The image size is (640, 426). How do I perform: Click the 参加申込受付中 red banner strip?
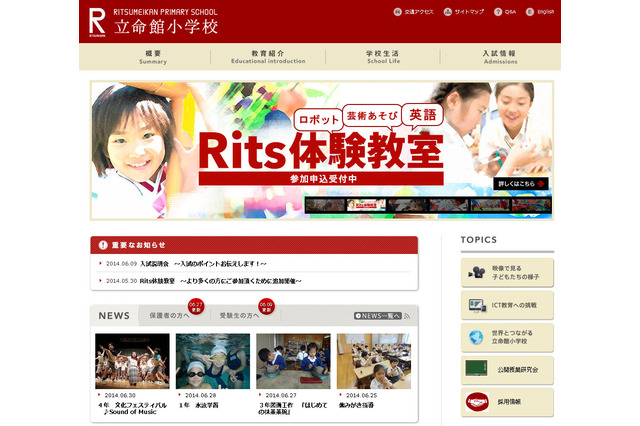coord(321,179)
